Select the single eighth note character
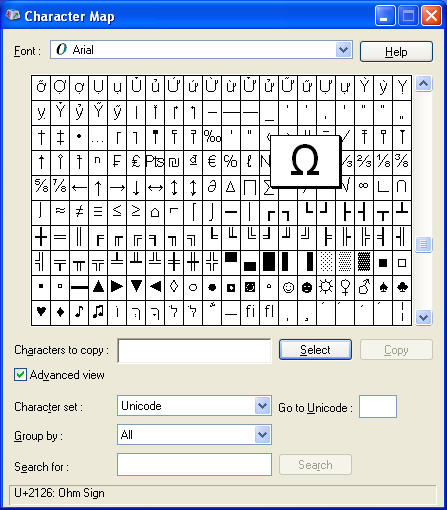 pos(79,313)
